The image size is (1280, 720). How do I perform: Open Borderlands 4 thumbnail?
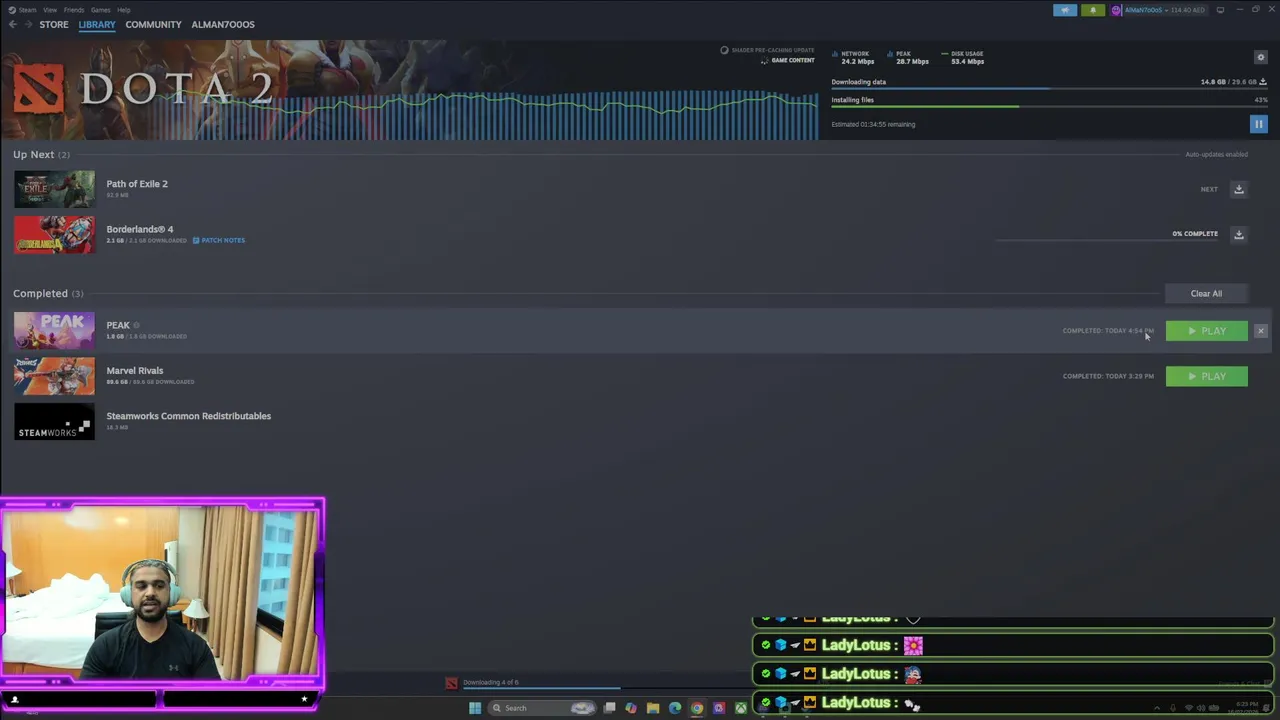point(54,235)
